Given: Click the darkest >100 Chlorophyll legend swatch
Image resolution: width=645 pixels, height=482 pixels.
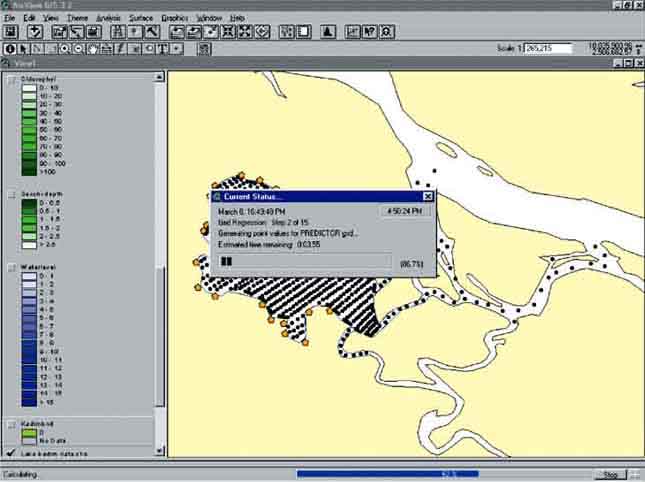Looking at the screenshot, I should [29, 172].
